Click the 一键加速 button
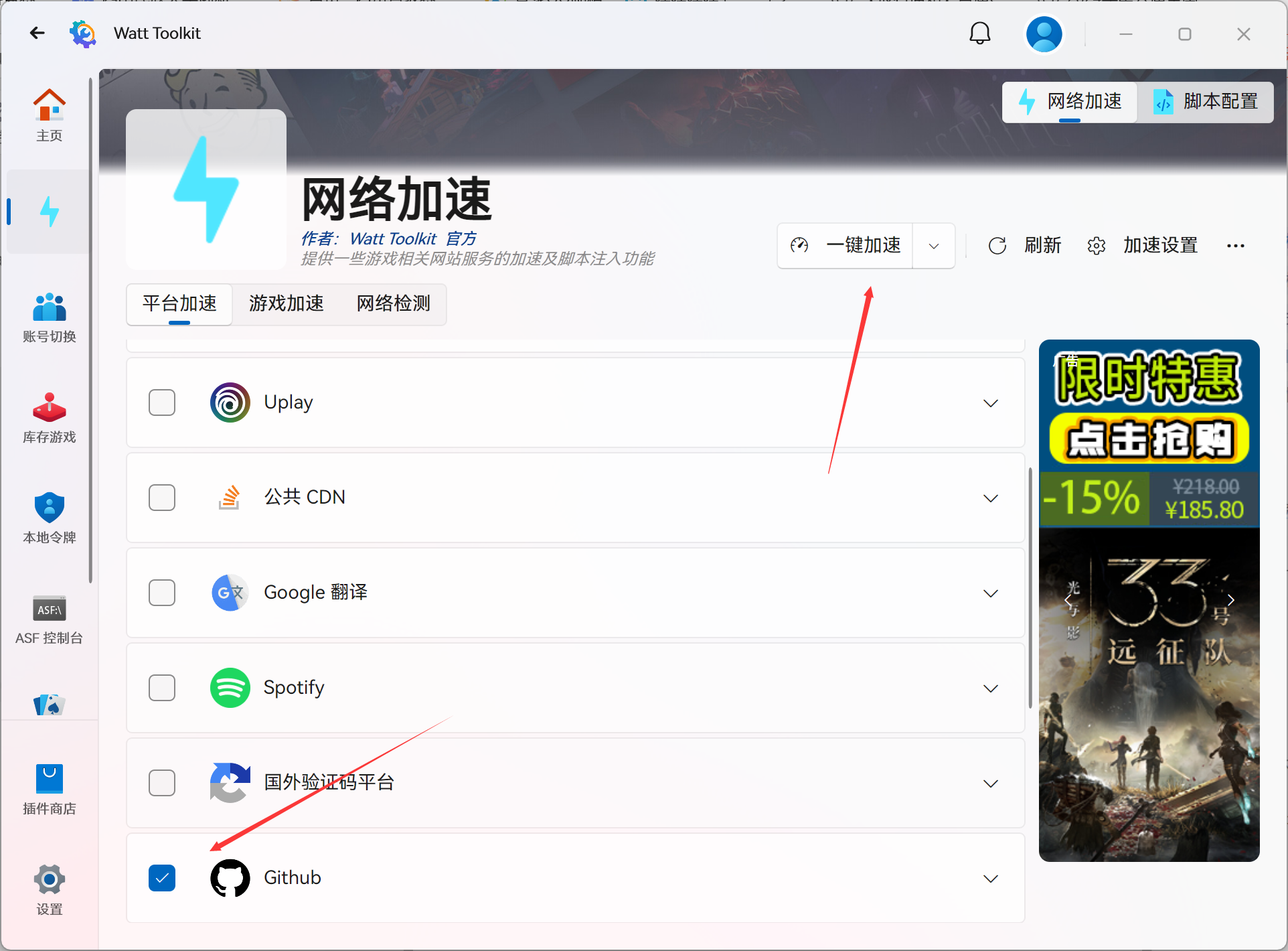Viewport: 1288px width, 951px height. 847,246
